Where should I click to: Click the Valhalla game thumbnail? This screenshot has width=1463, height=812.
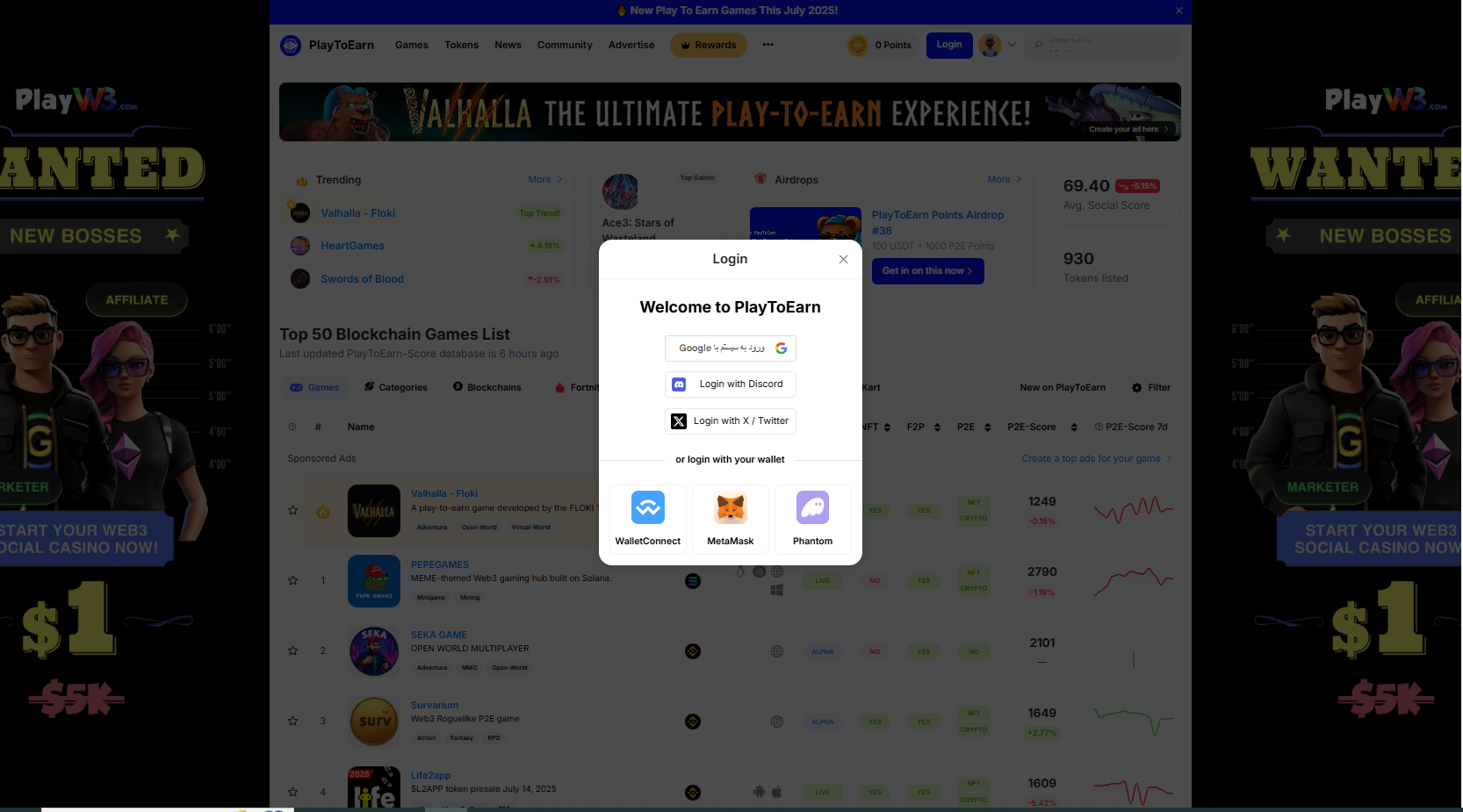tap(374, 511)
